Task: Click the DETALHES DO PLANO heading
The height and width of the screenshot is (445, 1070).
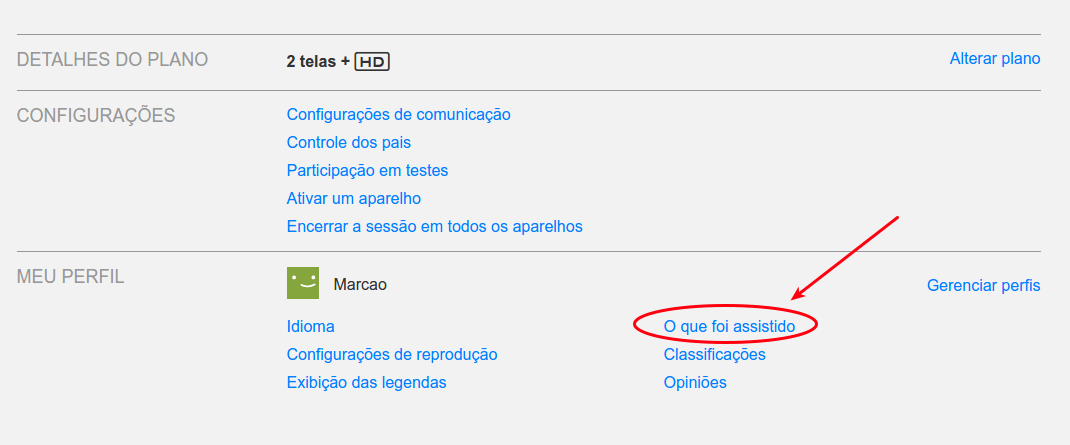Action: click(112, 59)
